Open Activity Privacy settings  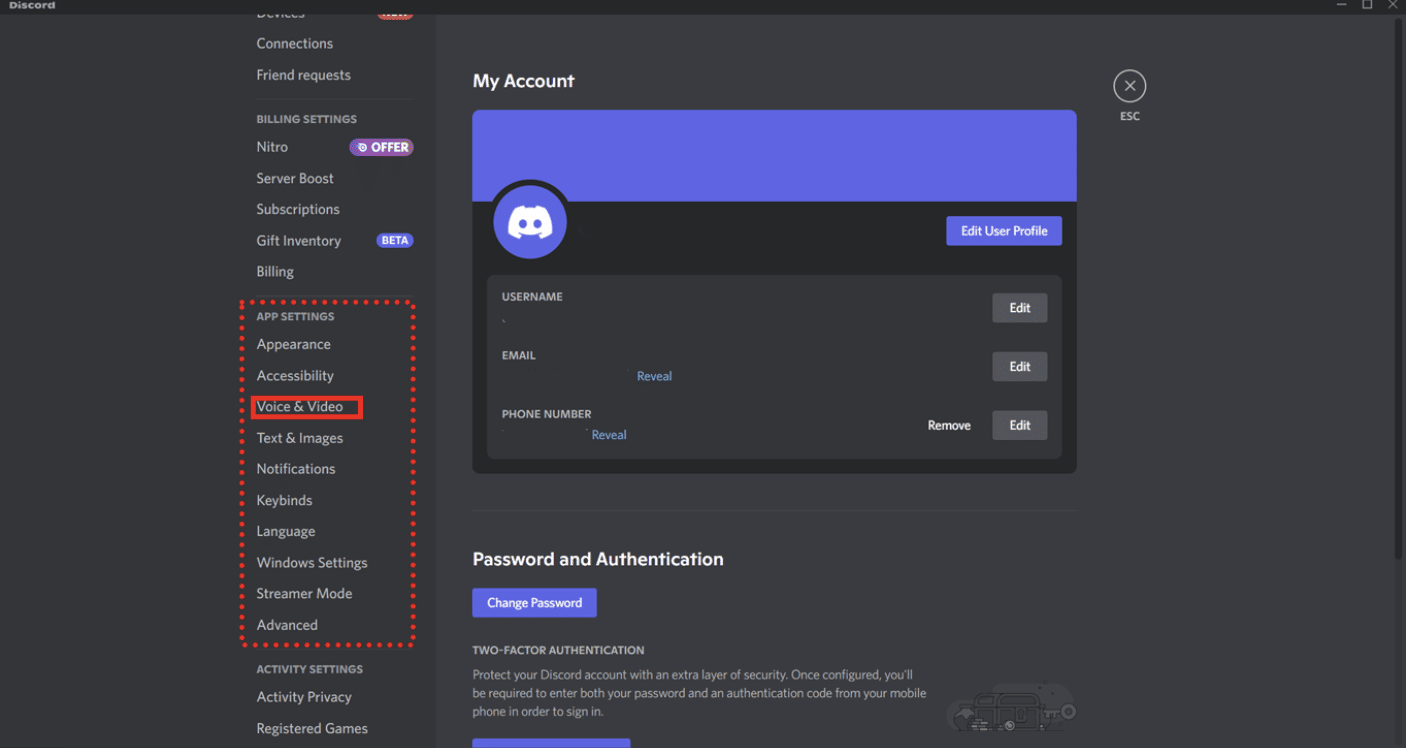tap(304, 697)
